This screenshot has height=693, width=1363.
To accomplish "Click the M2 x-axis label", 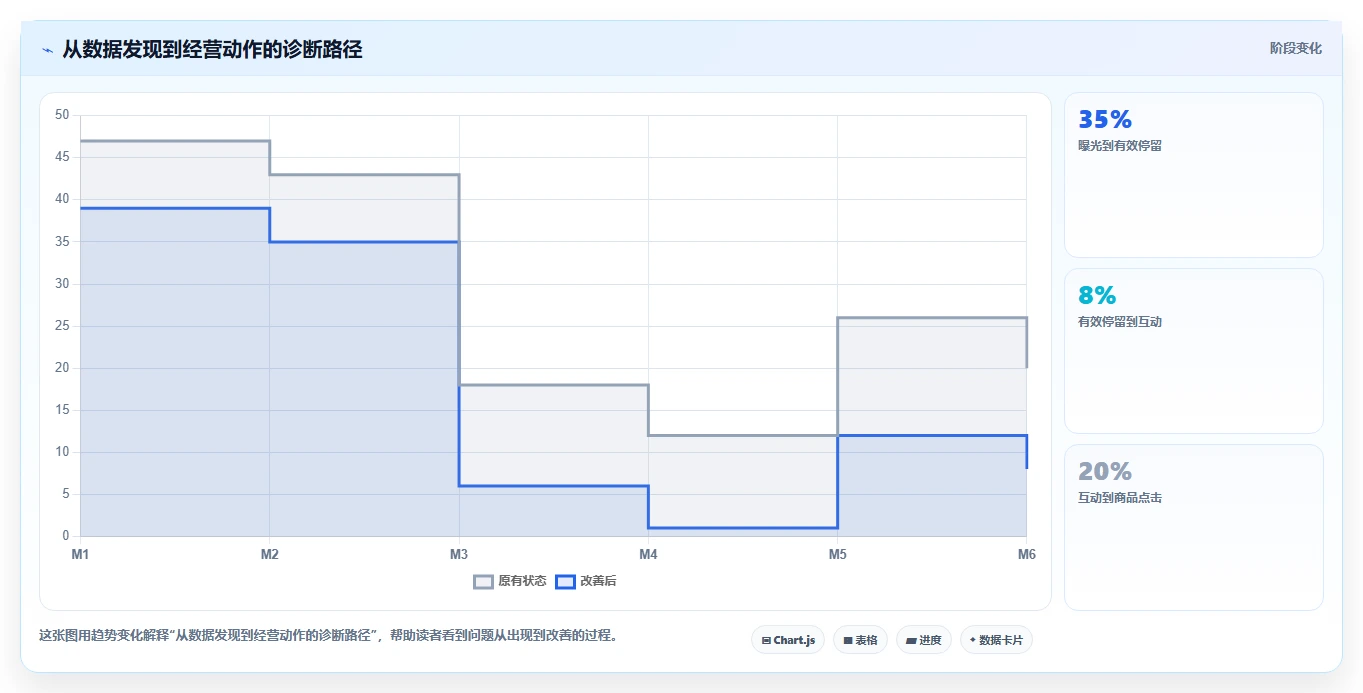I will [x=269, y=553].
